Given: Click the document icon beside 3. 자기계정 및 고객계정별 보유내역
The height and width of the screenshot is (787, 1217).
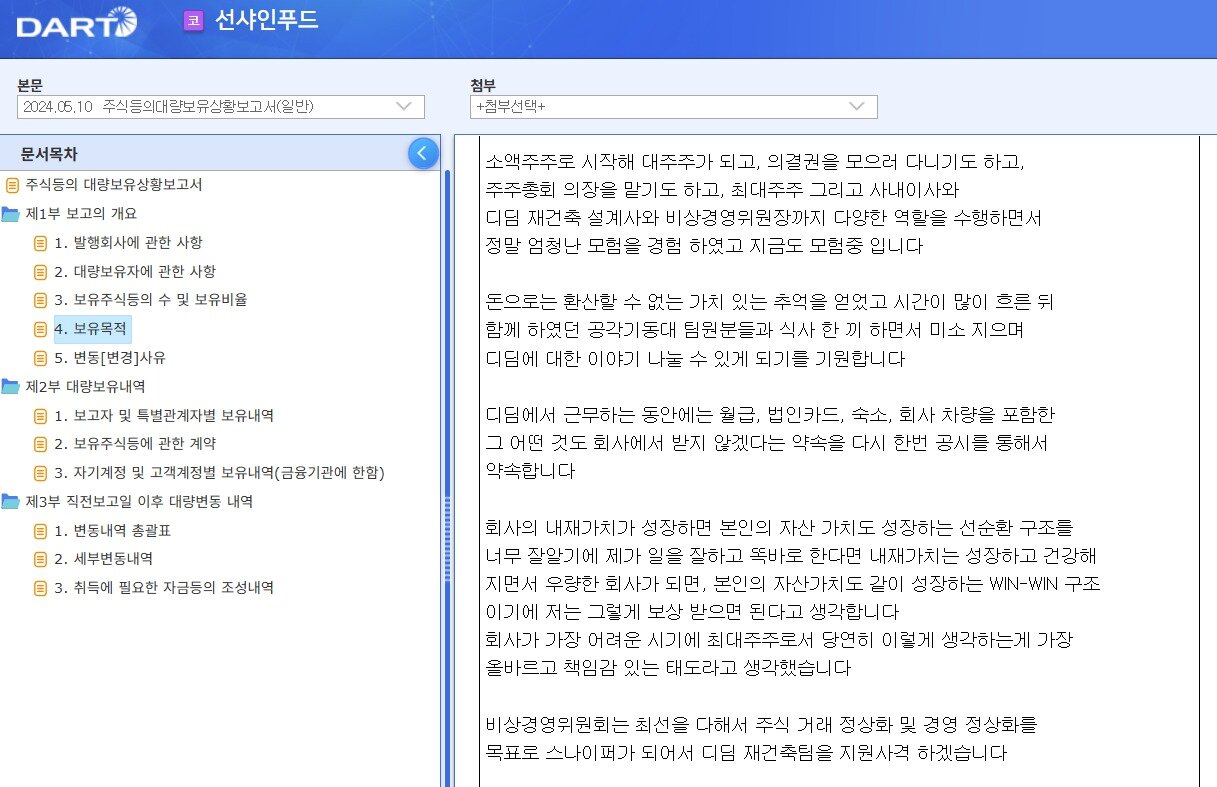Looking at the screenshot, I should click(x=38, y=473).
